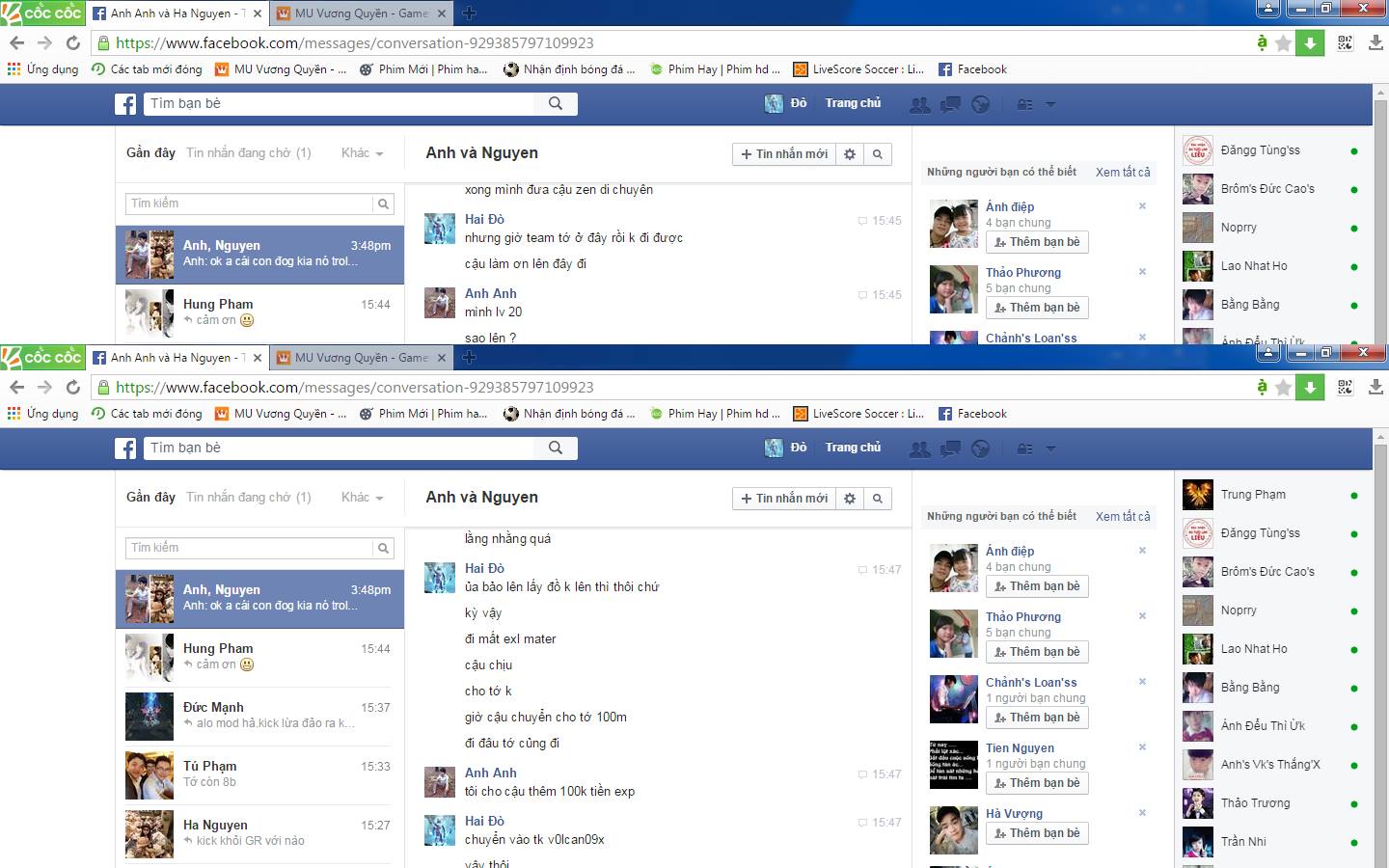Expand the Khác dropdown in the lower window
This screenshot has width=1389, height=868.
(362, 498)
